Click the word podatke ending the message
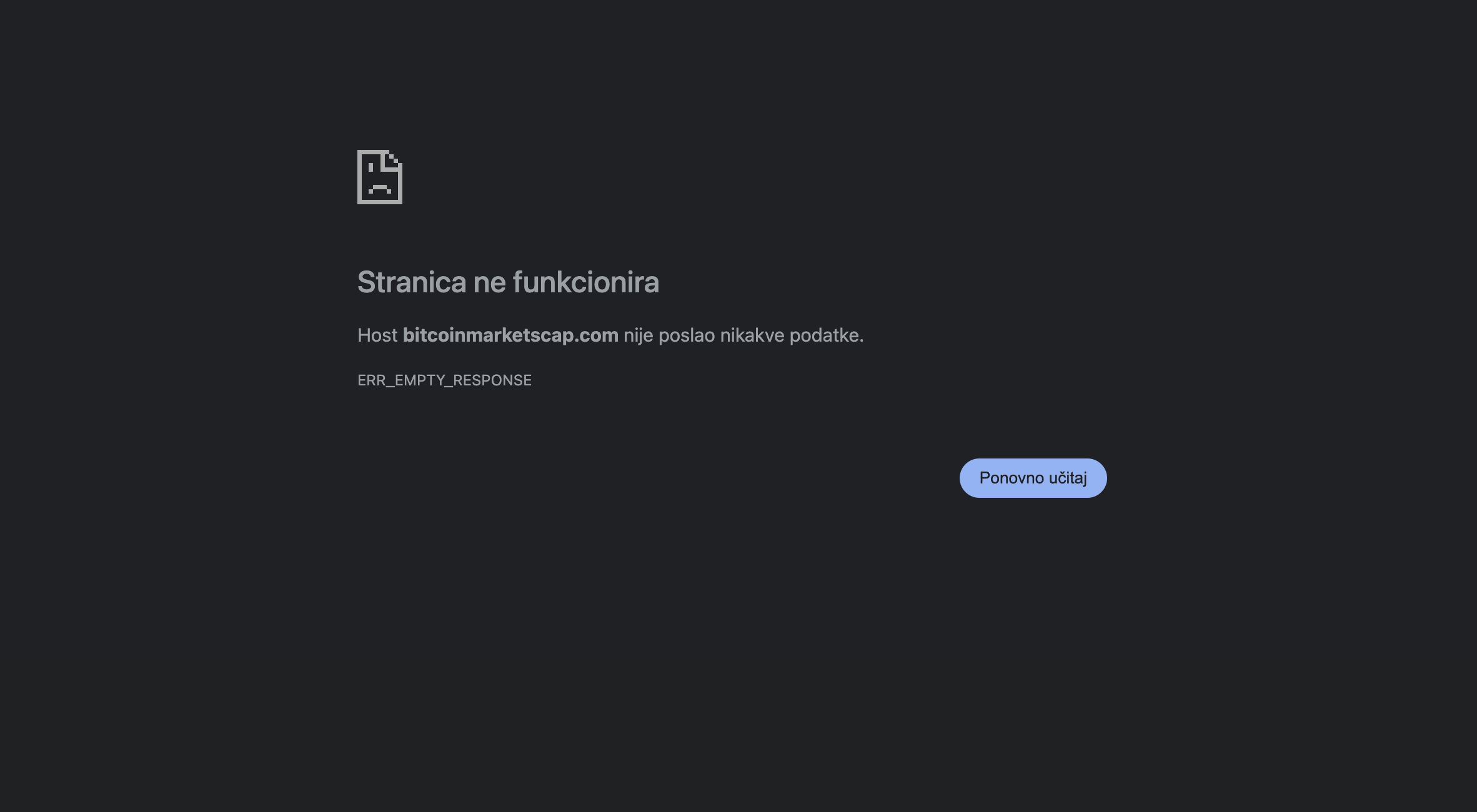Image resolution: width=1477 pixels, height=812 pixels. (827, 335)
